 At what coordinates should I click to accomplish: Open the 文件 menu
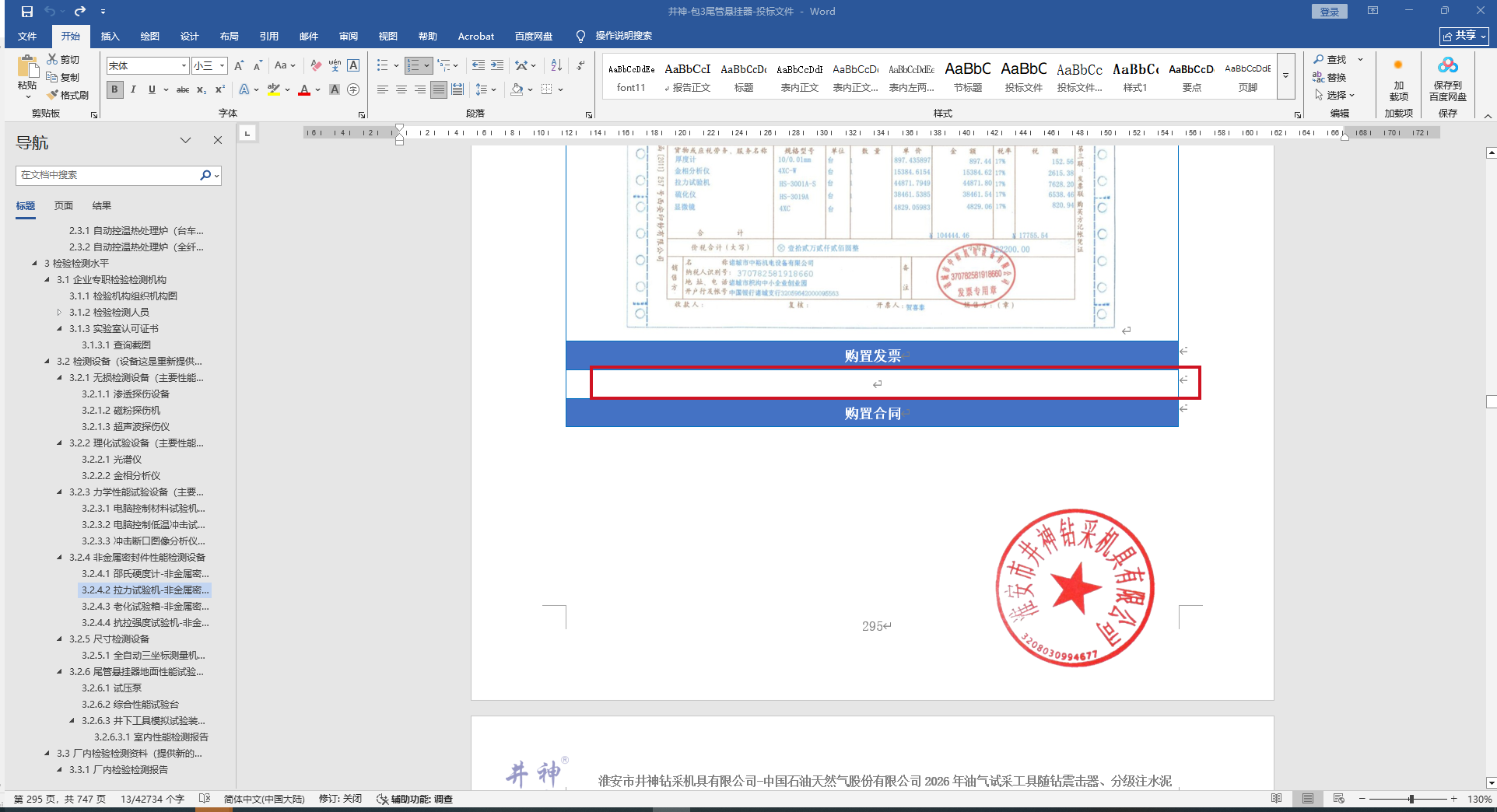tap(27, 36)
